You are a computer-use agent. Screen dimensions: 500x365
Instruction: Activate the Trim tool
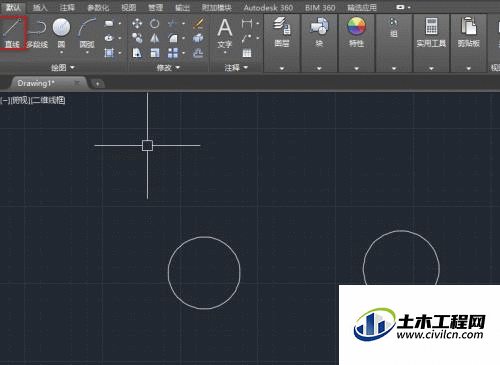pos(172,23)
